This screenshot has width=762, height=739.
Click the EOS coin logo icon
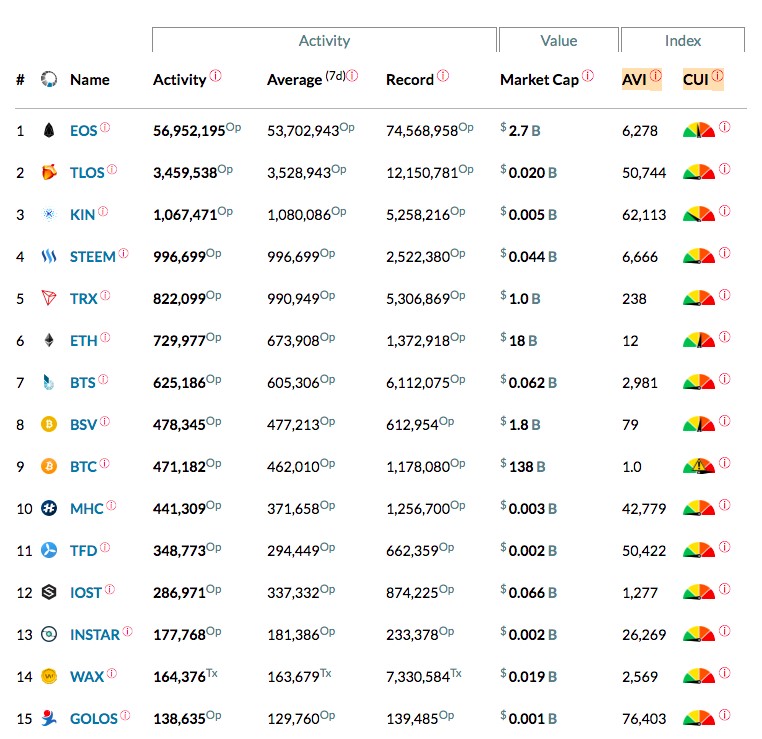(x=49, y=130)
